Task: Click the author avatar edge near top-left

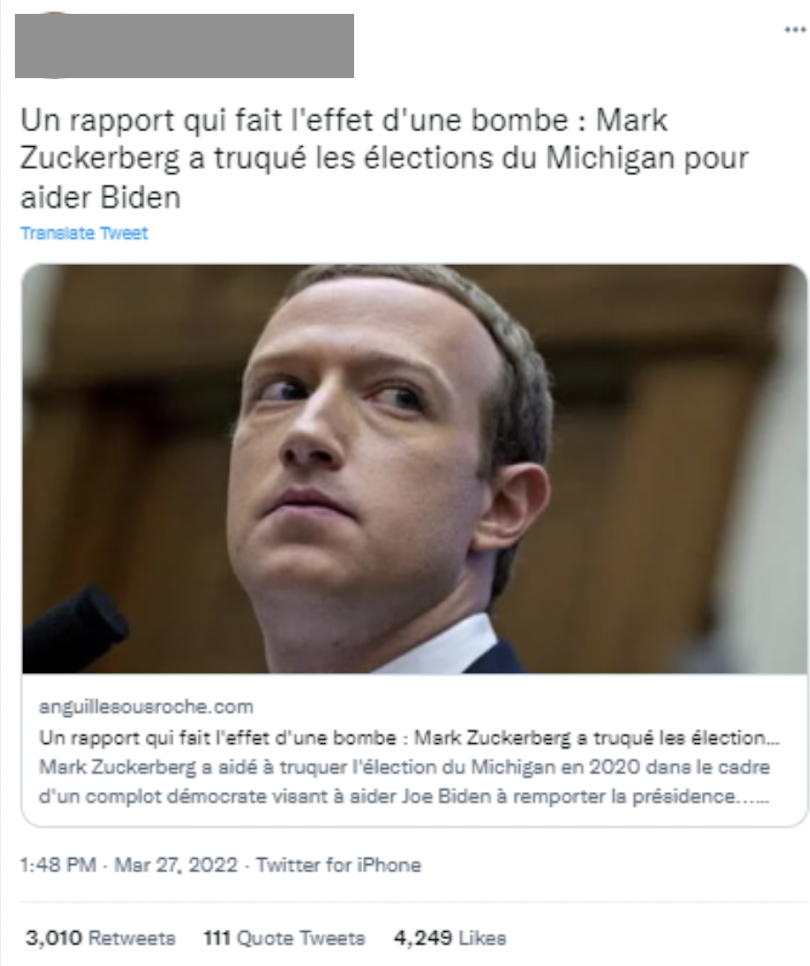Action: [54, 13]
